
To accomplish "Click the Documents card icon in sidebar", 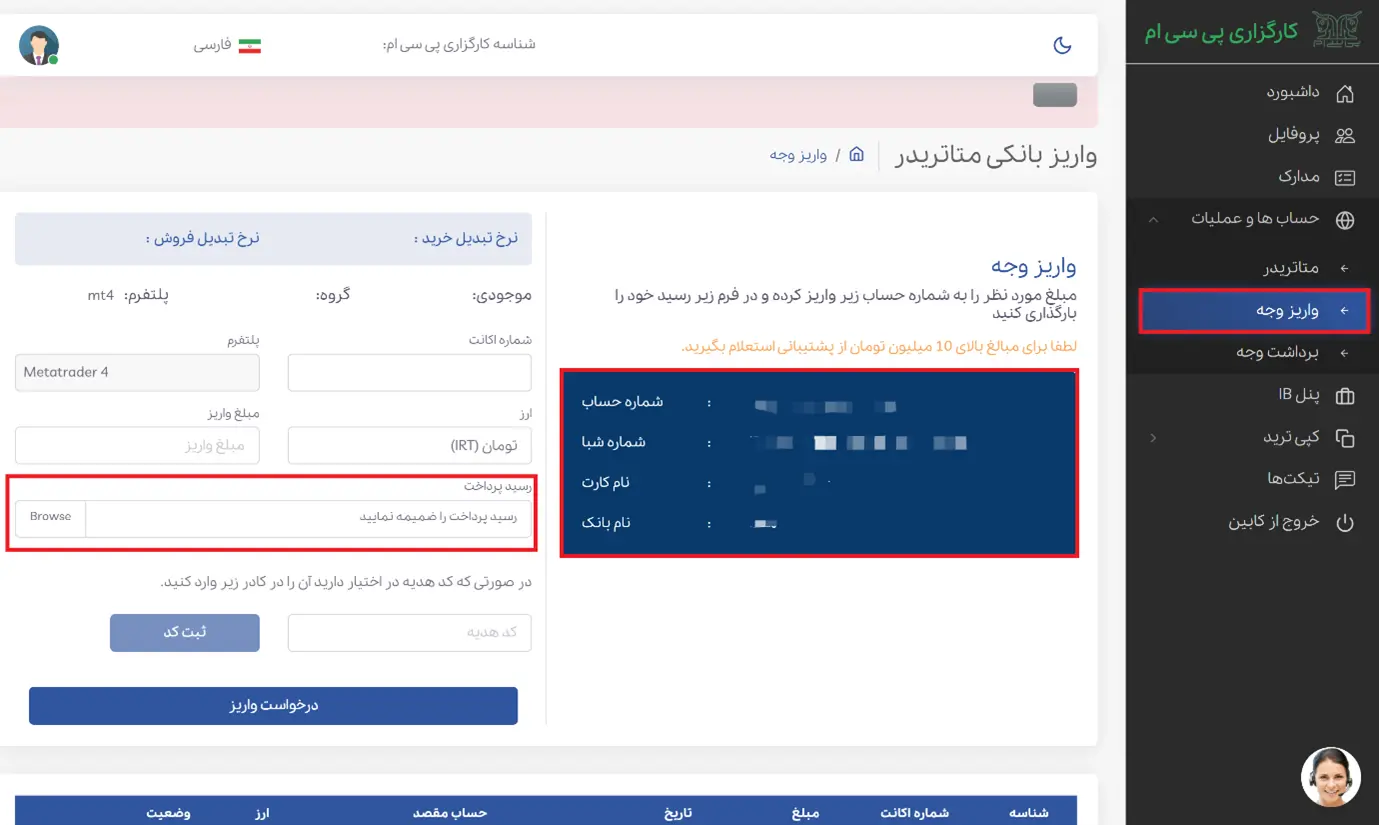I will pyautogui.click(x=1345, y=177).
